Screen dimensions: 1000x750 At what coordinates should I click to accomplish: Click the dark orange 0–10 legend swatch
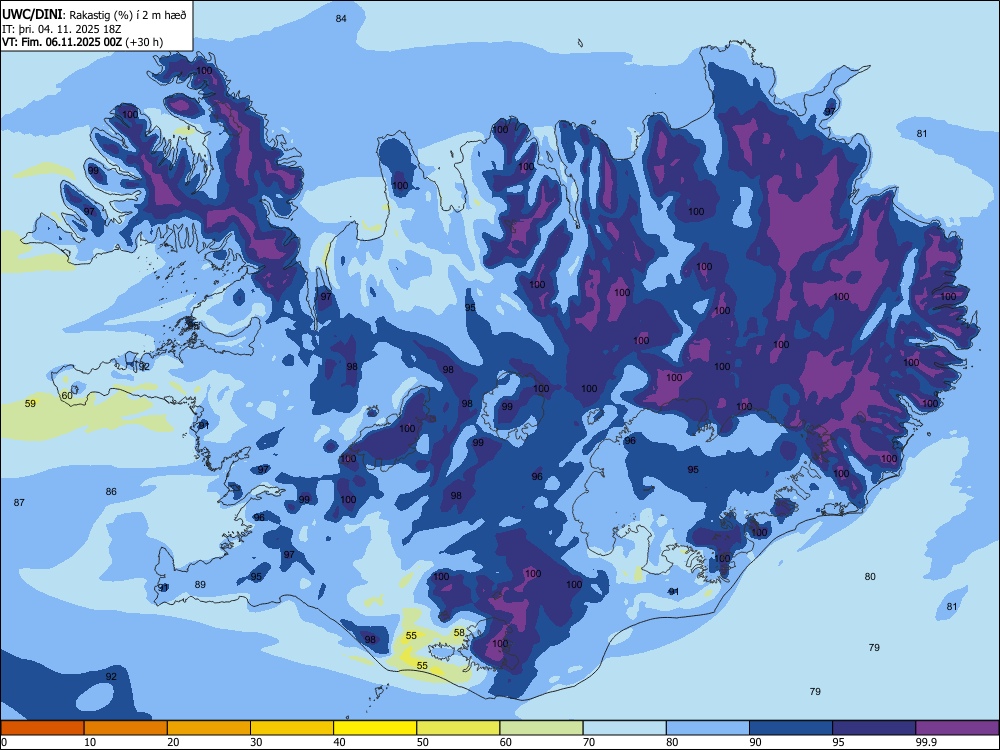(x=42, y=728)
